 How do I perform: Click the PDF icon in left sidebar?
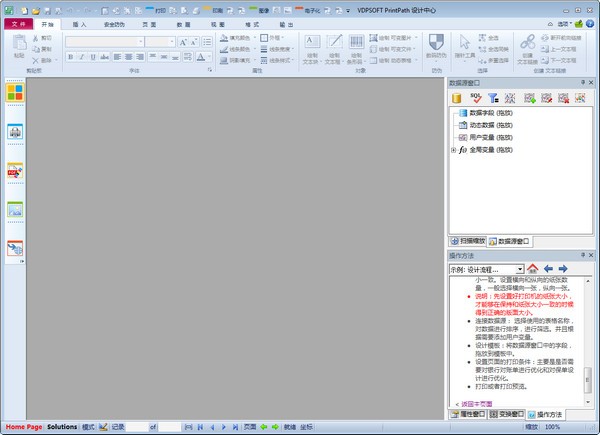point(15,171)
